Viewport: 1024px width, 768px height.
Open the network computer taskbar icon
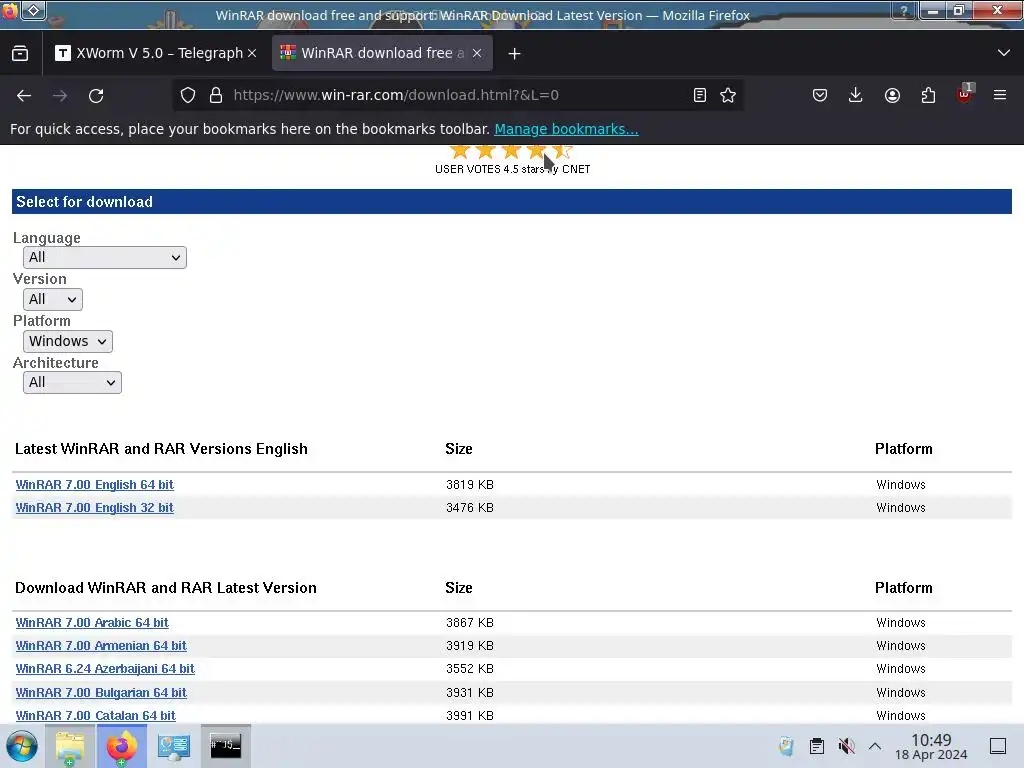click(x=174, y=746)
